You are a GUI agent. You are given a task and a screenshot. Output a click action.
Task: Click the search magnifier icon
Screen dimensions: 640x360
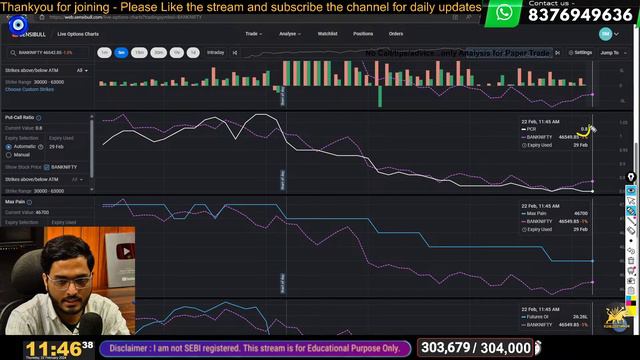tap(13, 53)
